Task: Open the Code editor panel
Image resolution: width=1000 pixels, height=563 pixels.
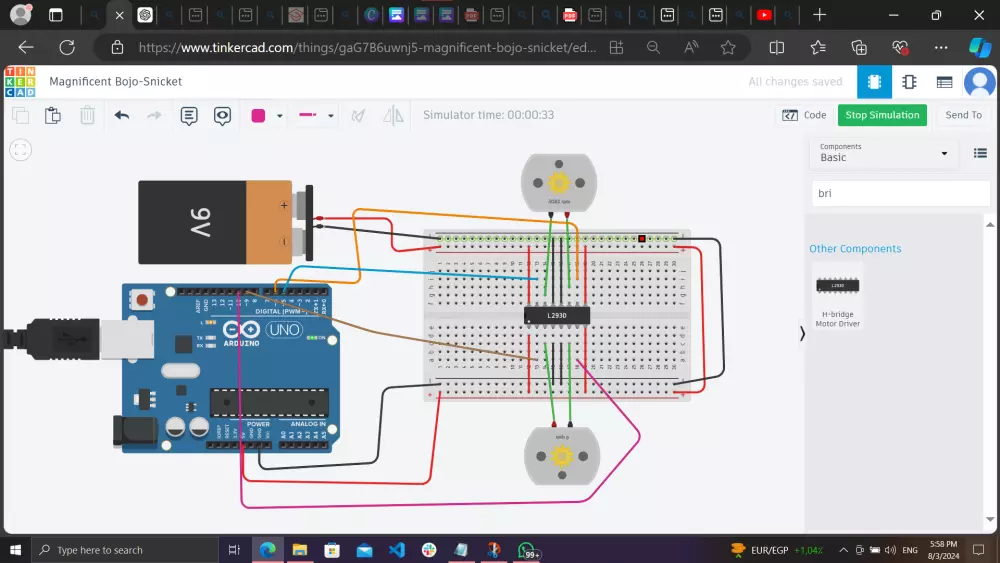Action: 805,115
